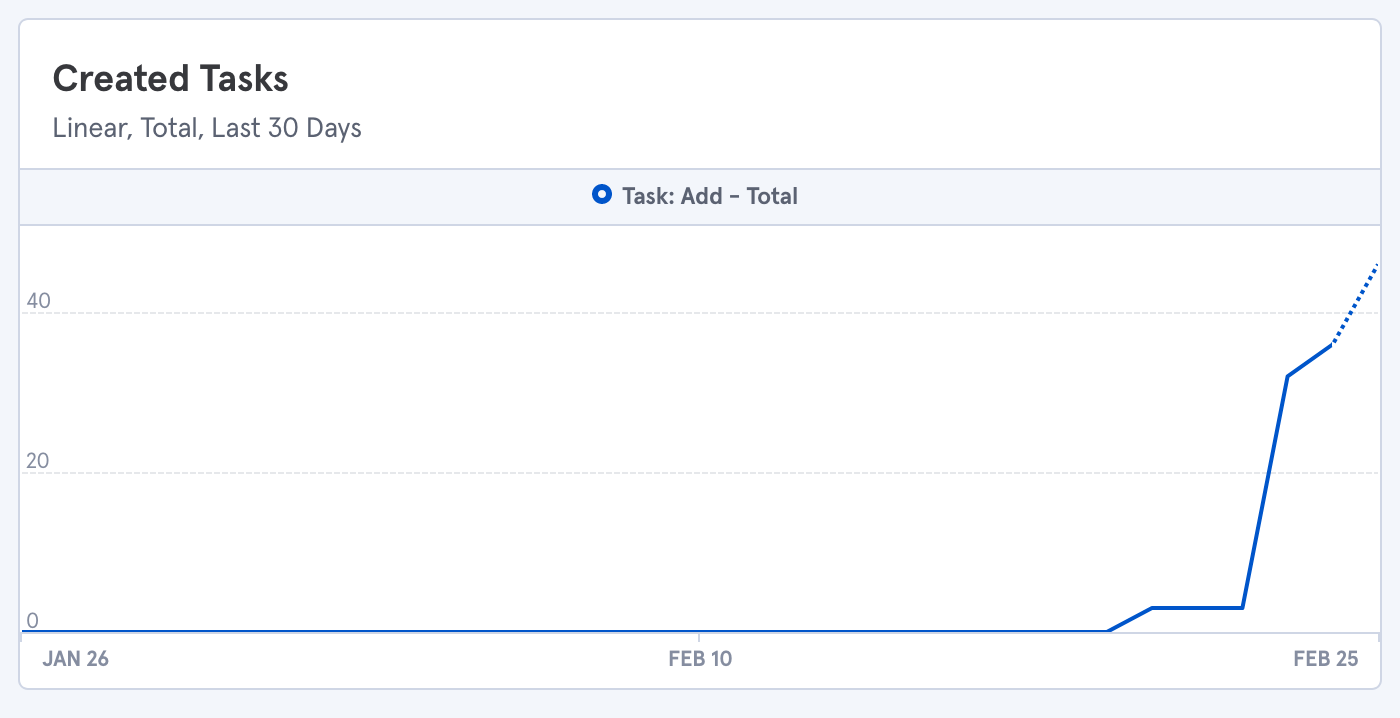
Task: Click the x-axis tick mark above FEB 10
Action: pos(699,637)
